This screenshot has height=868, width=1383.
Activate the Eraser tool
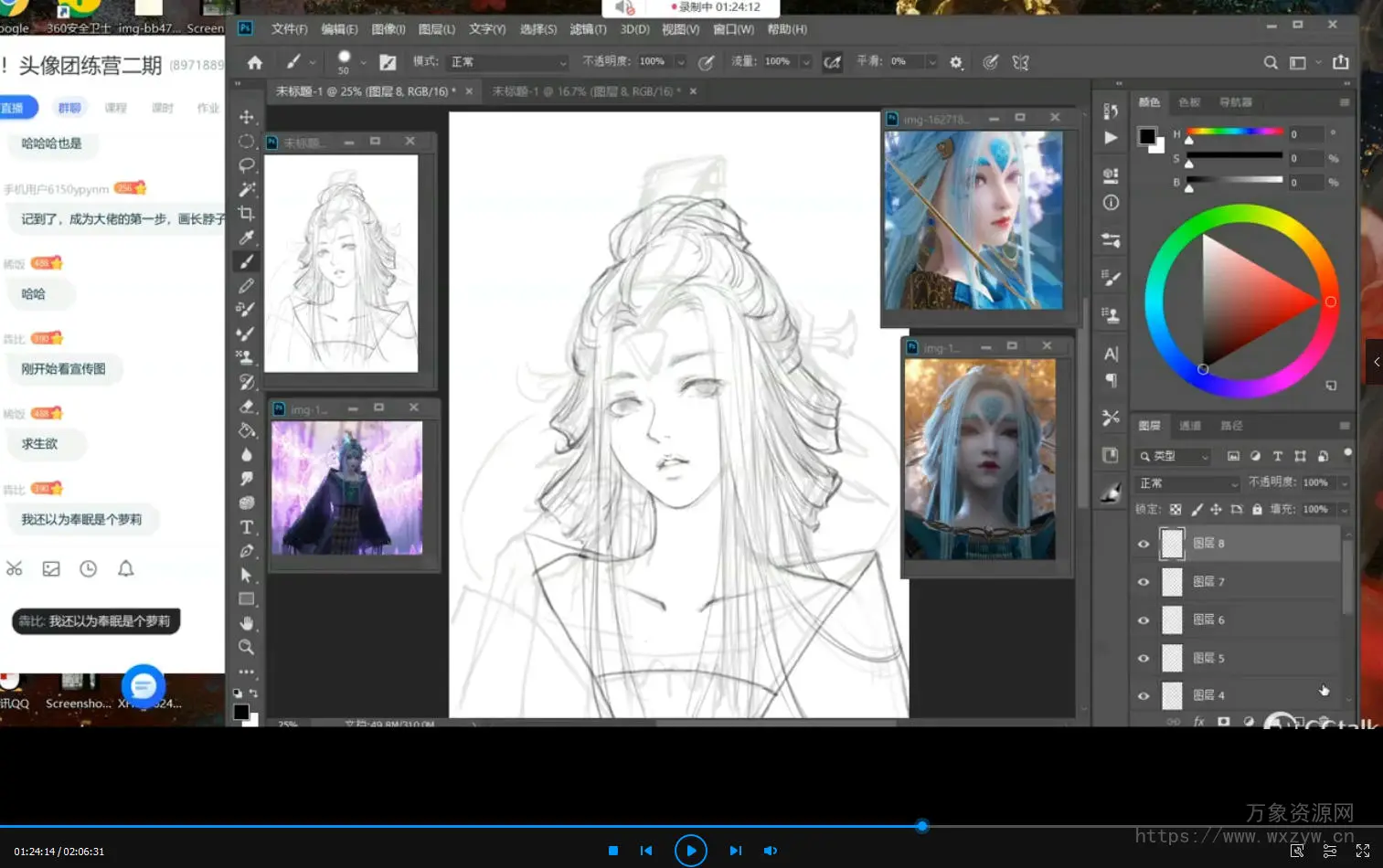(246, 407)
